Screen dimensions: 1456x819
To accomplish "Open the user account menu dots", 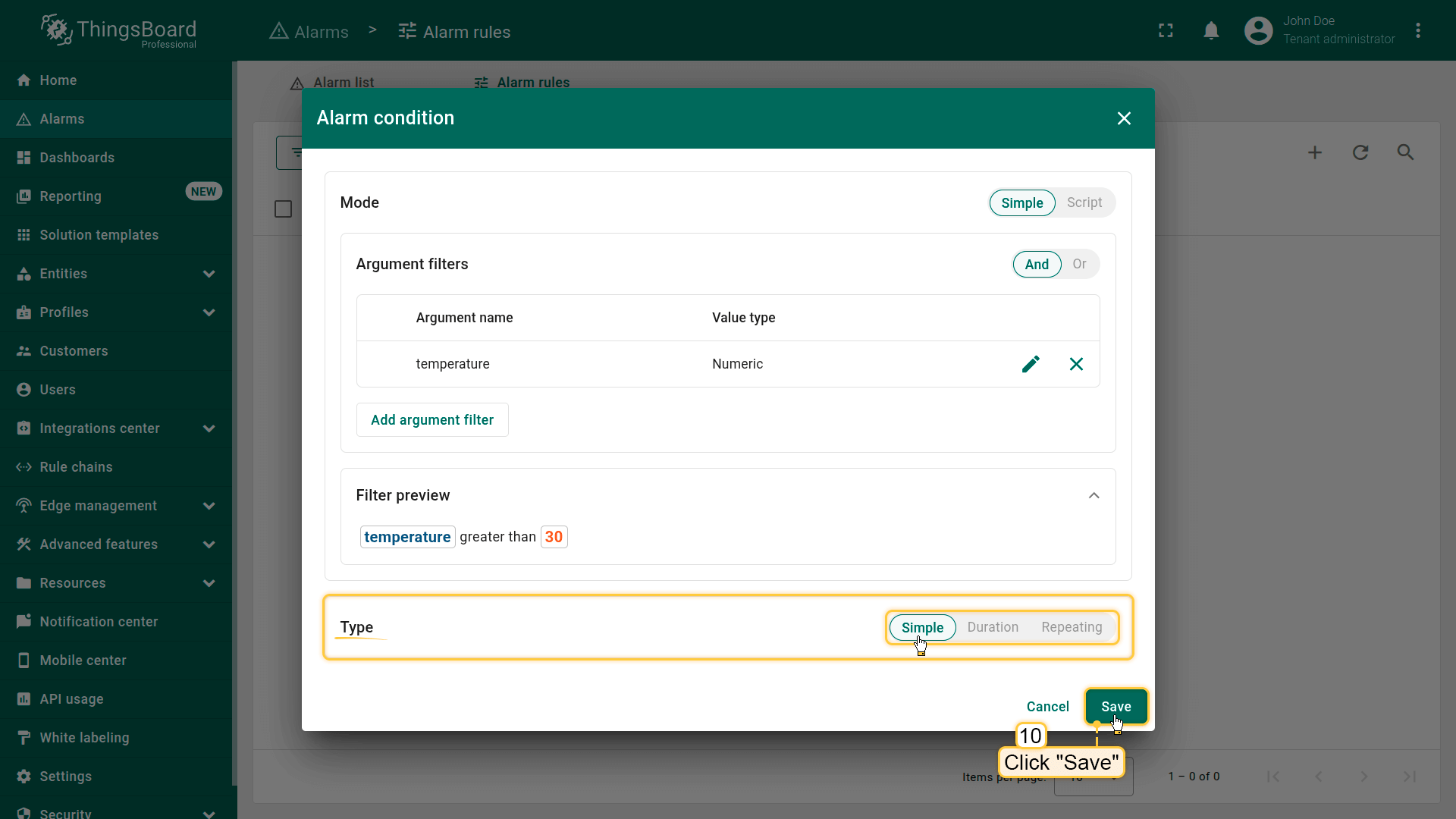I will click(1418, 30).
